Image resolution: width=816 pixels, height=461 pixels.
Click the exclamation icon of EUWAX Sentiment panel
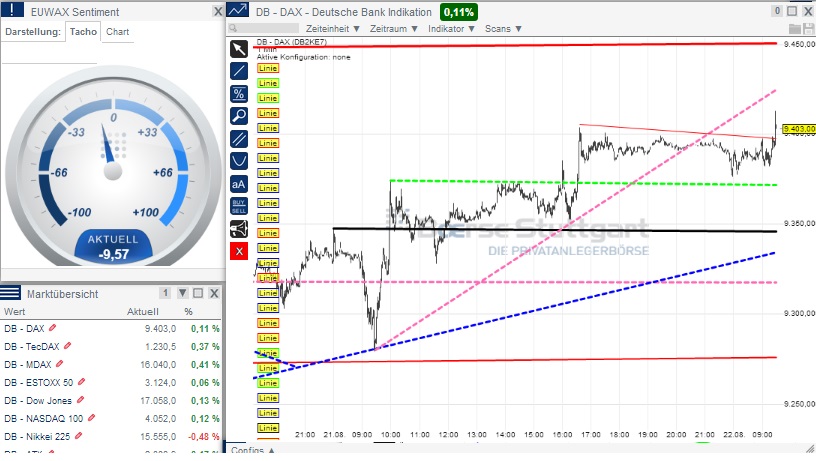(x=11, y=10)
